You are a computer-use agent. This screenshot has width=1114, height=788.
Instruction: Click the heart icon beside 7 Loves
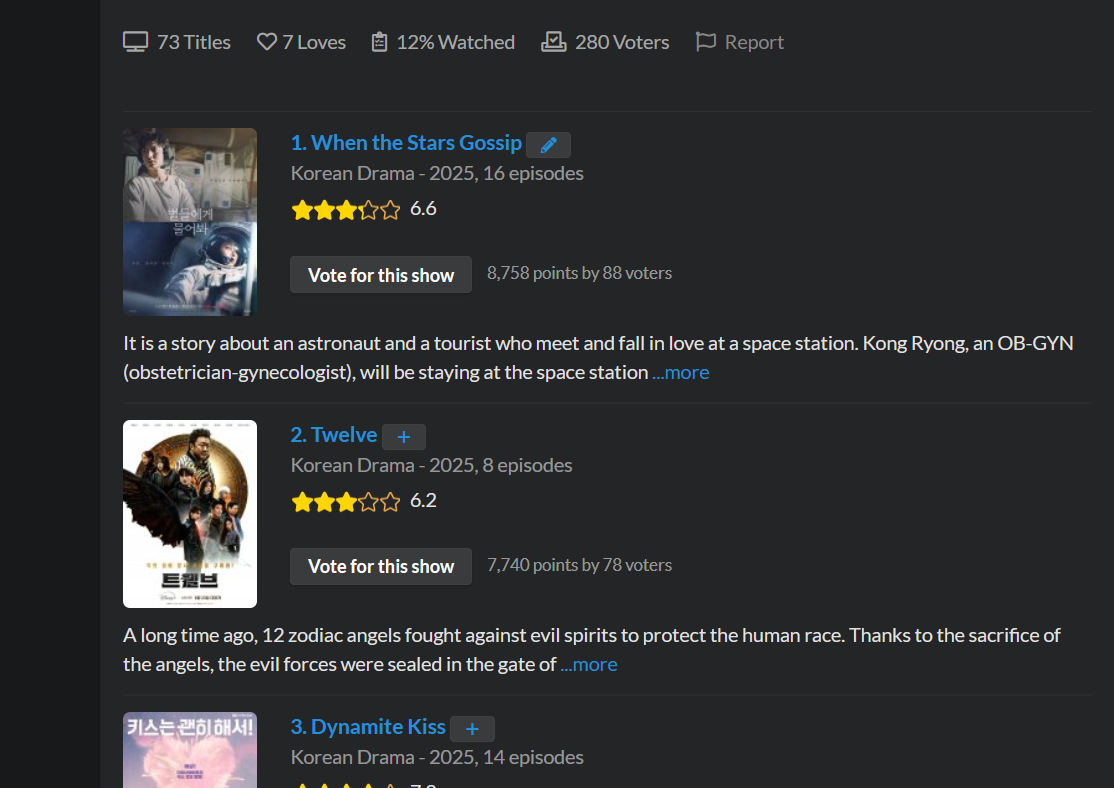266,42
